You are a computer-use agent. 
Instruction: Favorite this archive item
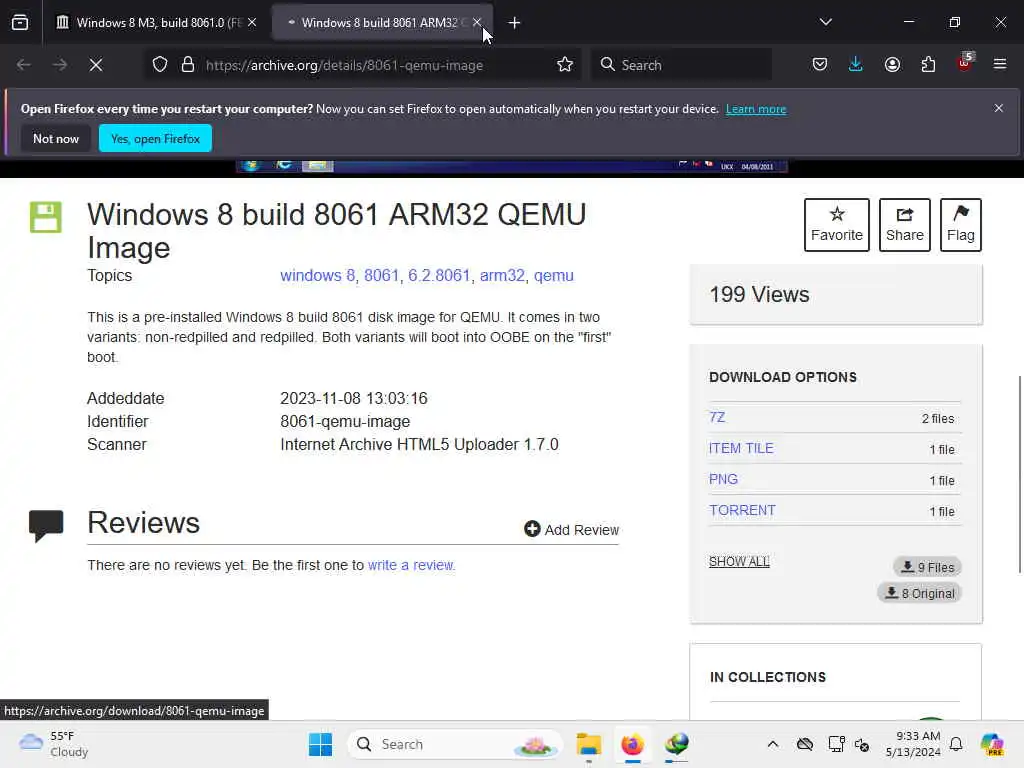click(837, 225)
